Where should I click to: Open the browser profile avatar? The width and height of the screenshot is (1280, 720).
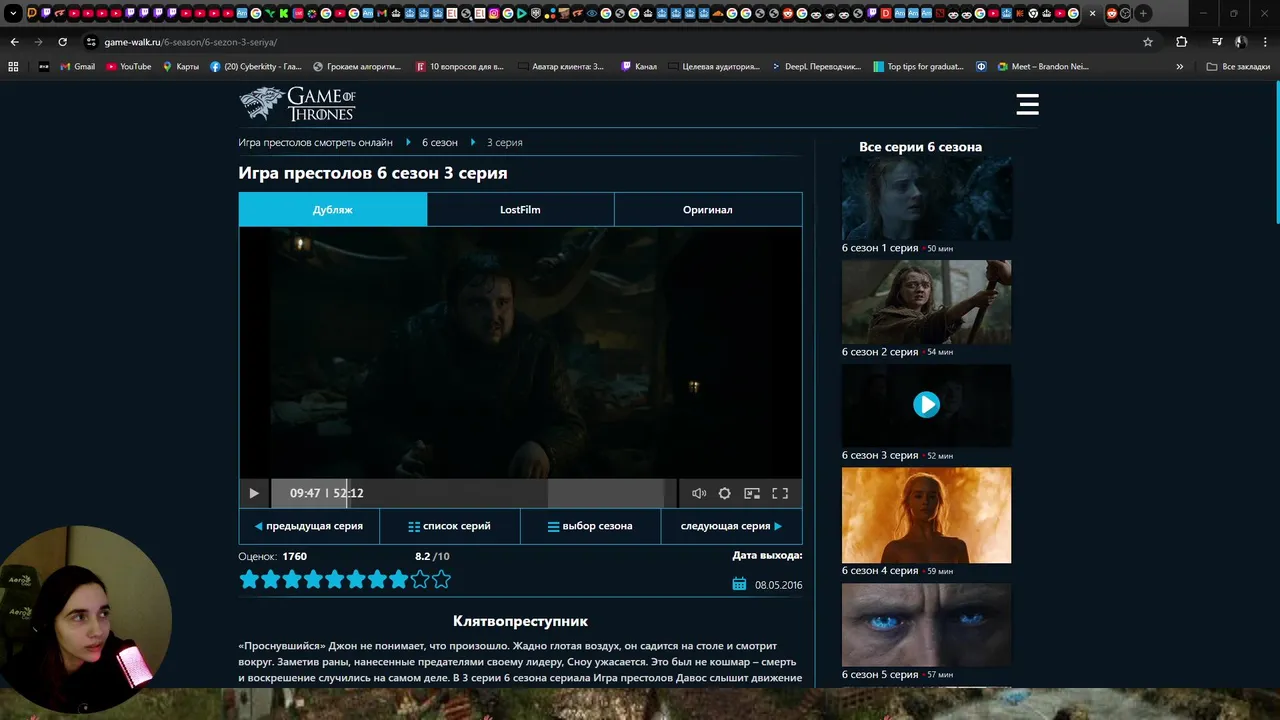point(1241,42)
